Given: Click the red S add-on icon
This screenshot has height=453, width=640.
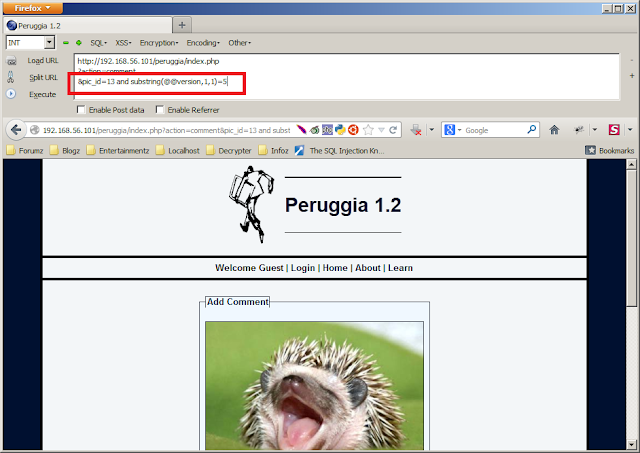Looking at the screenshot, I should pyautogui.click(x=614, y=130).
